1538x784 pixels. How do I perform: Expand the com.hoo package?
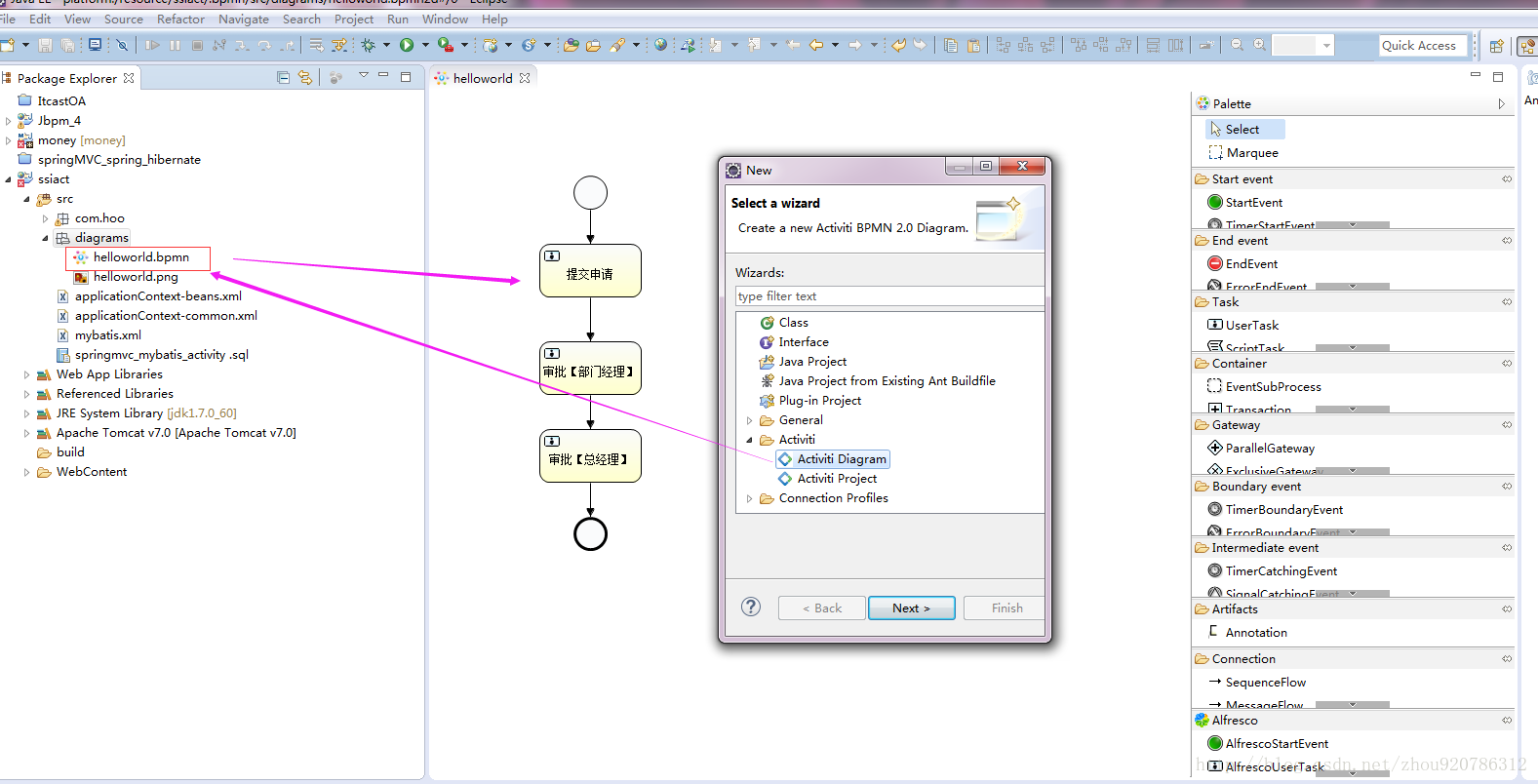coord(46,218)
